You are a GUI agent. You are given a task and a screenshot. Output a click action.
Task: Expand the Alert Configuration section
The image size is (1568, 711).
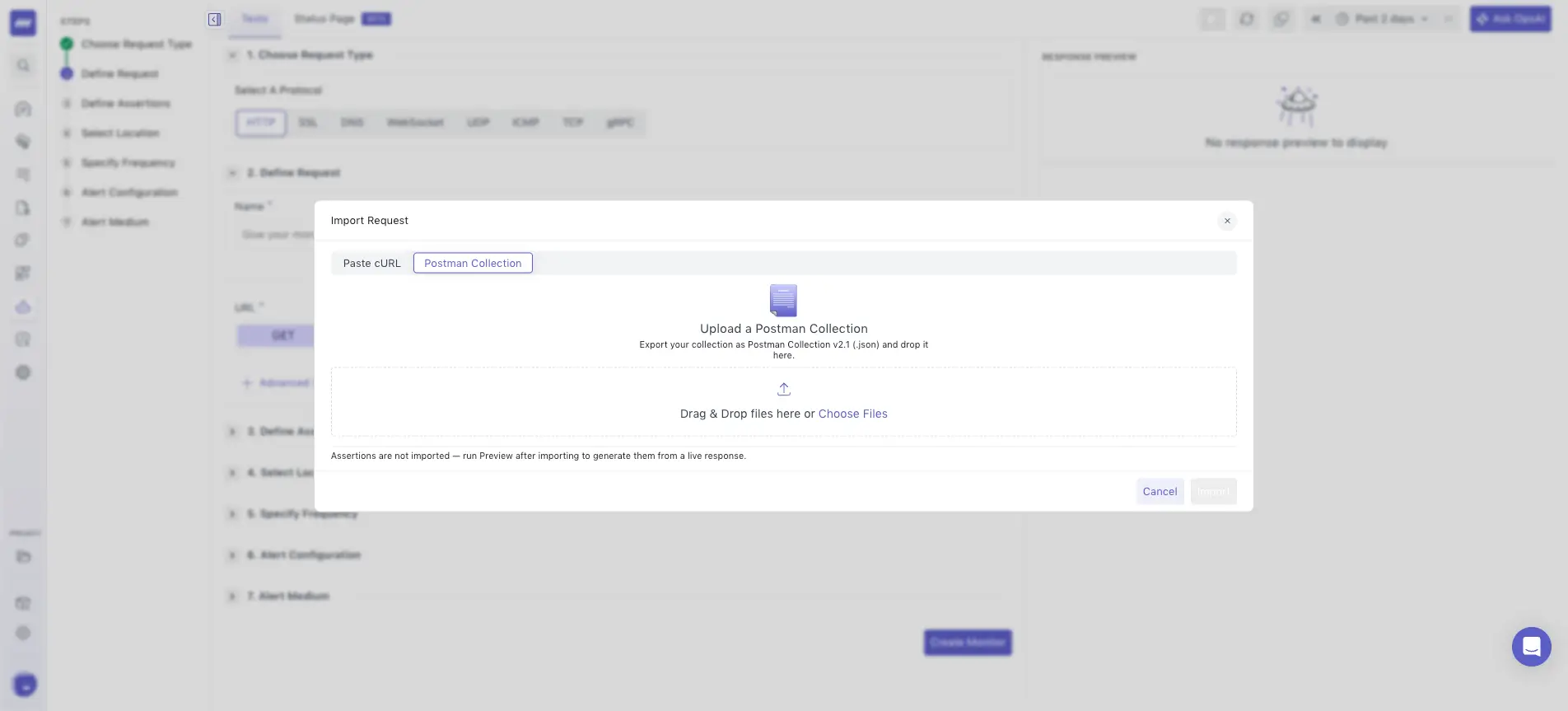coord(232,555)
